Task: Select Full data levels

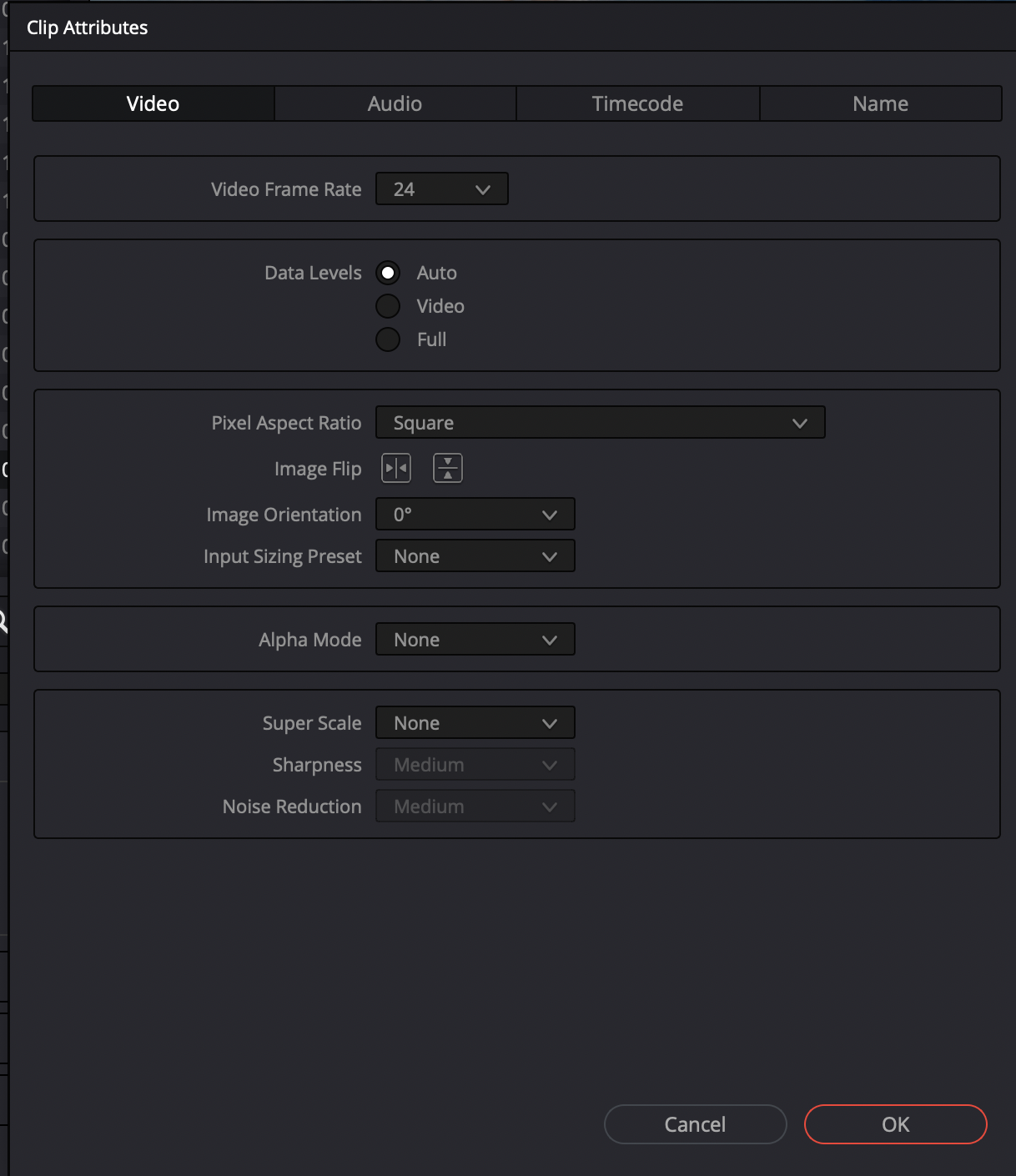Action: 388,339
